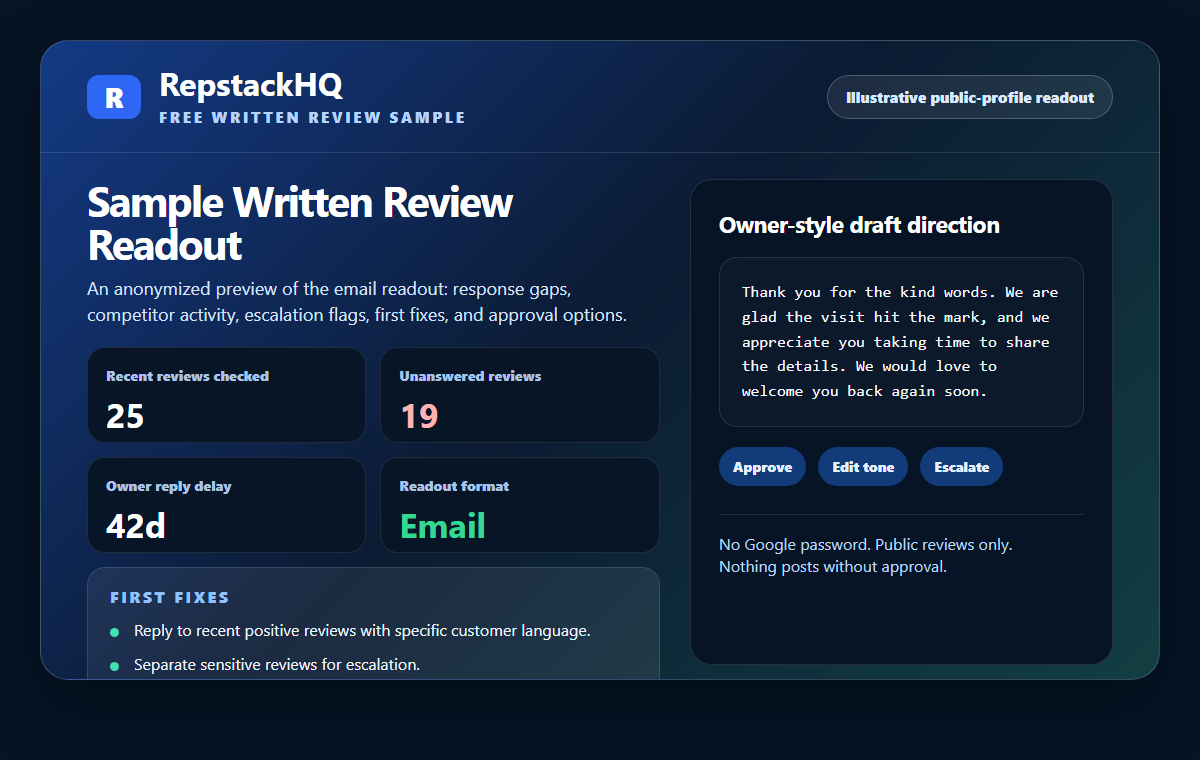Click the RepstackHQ brand name

click(x=251, y=85)
